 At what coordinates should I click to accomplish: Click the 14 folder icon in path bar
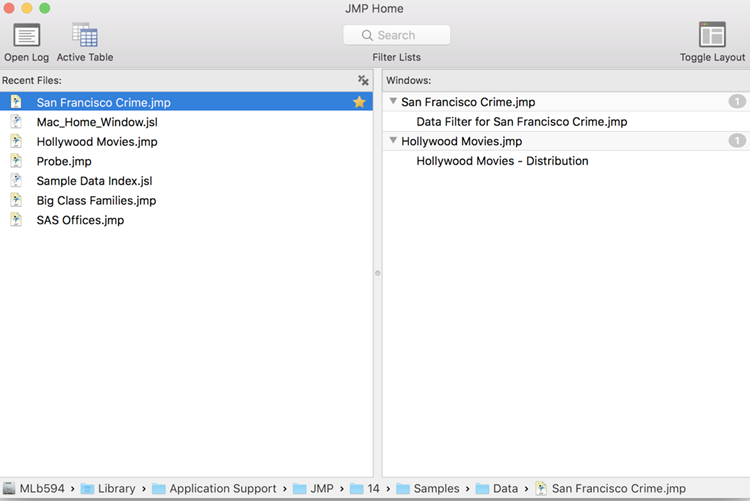coord(357,489)
